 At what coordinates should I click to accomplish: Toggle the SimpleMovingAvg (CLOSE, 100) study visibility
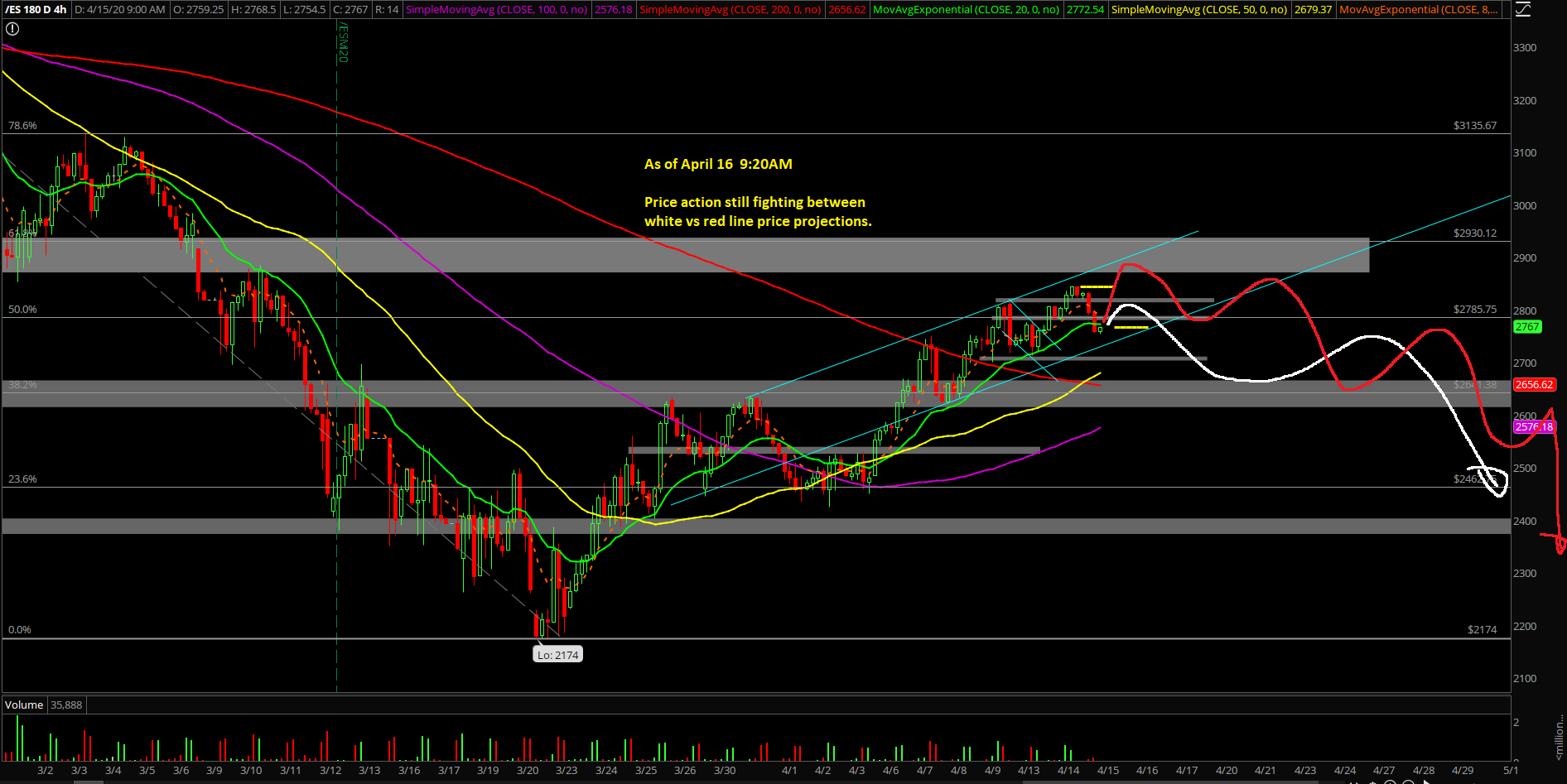(x=495, y=10)
